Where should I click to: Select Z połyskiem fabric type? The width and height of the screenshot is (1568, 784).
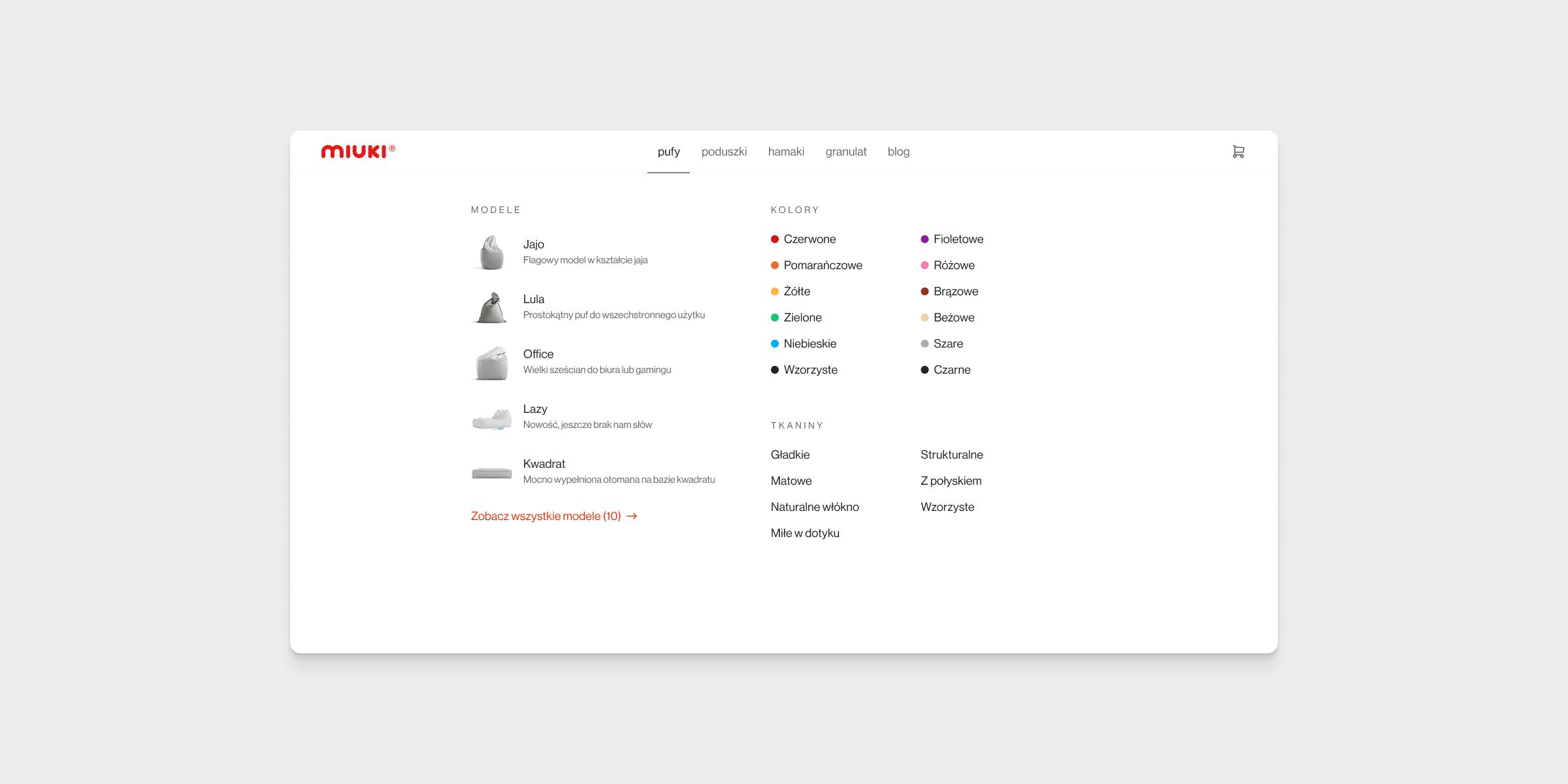[x=951, y=481]
